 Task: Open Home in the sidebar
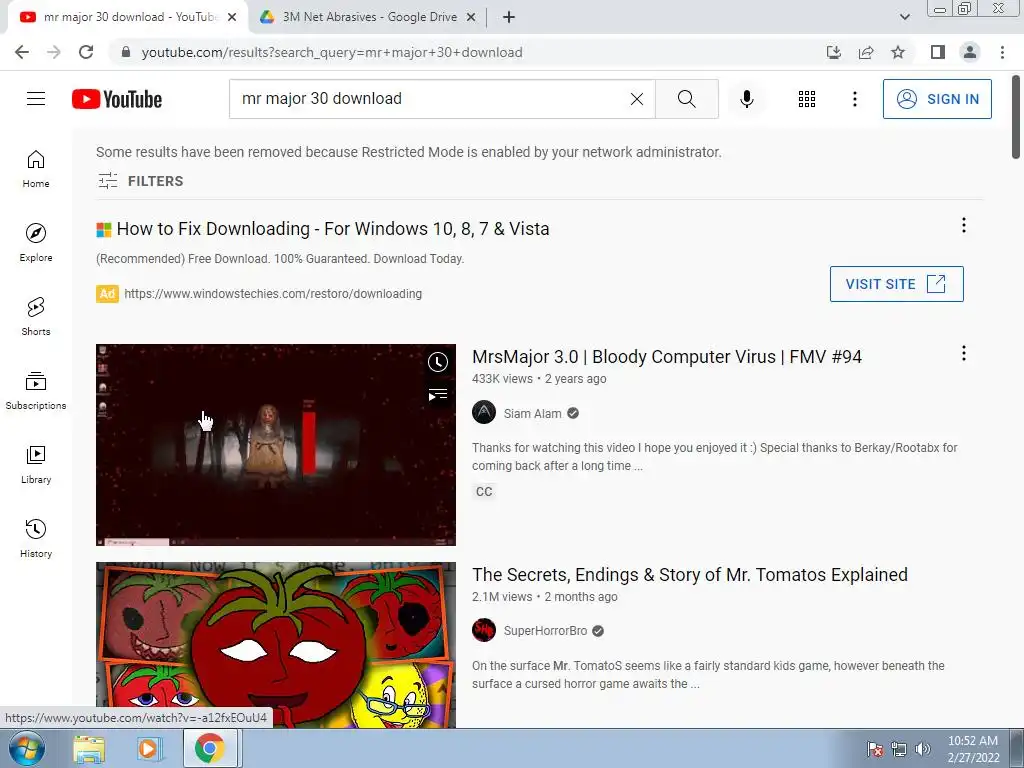[36, 168]
